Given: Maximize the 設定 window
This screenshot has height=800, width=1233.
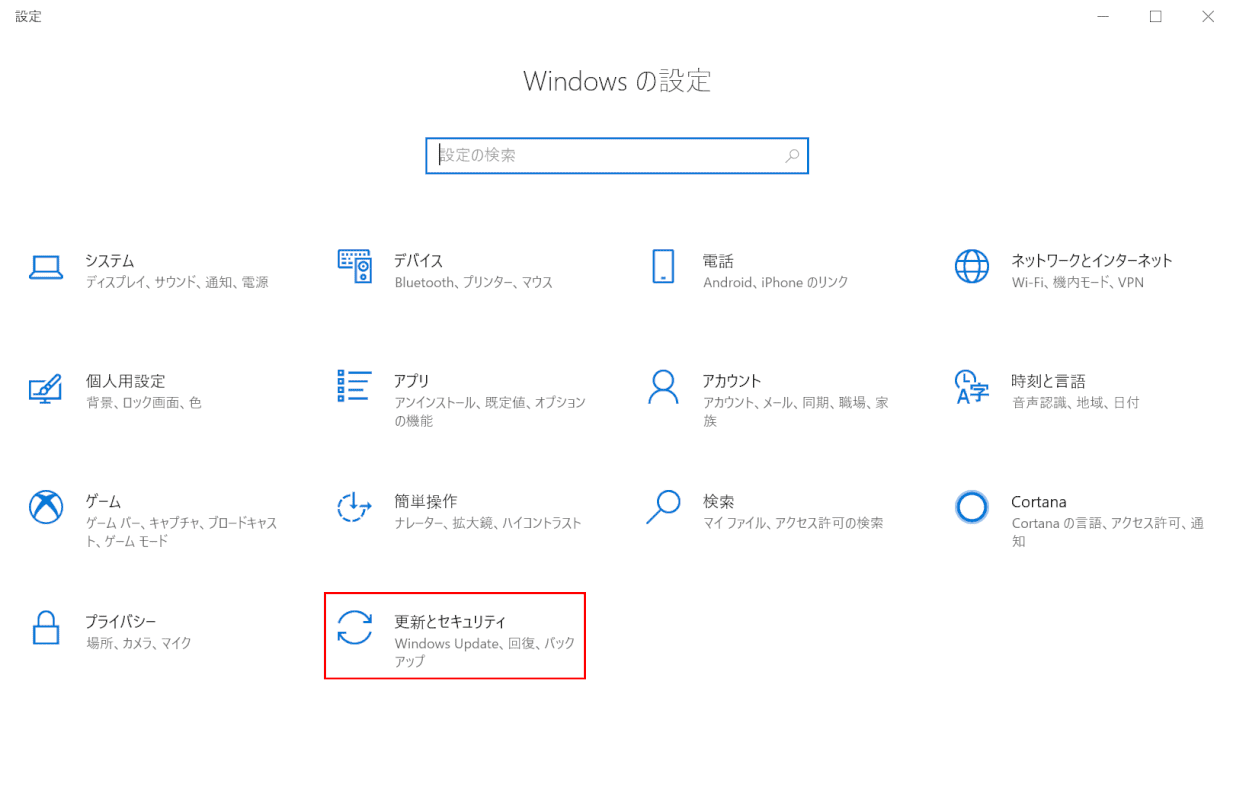Looking at the screenshot, I should pyautogui.click(x=1156, y=17).
